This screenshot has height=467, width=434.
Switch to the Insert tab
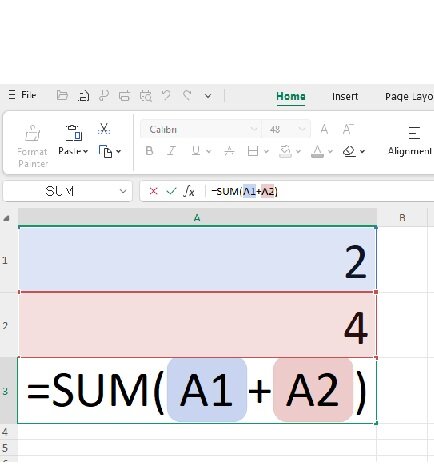(345, 96)
